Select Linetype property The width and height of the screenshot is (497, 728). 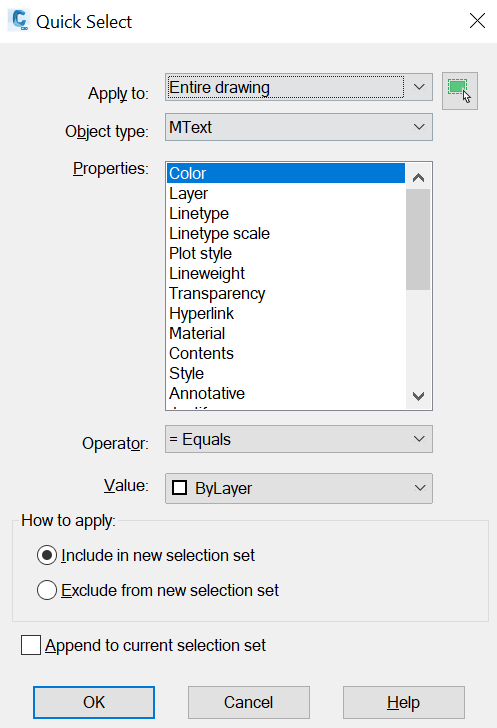(286, 213)
